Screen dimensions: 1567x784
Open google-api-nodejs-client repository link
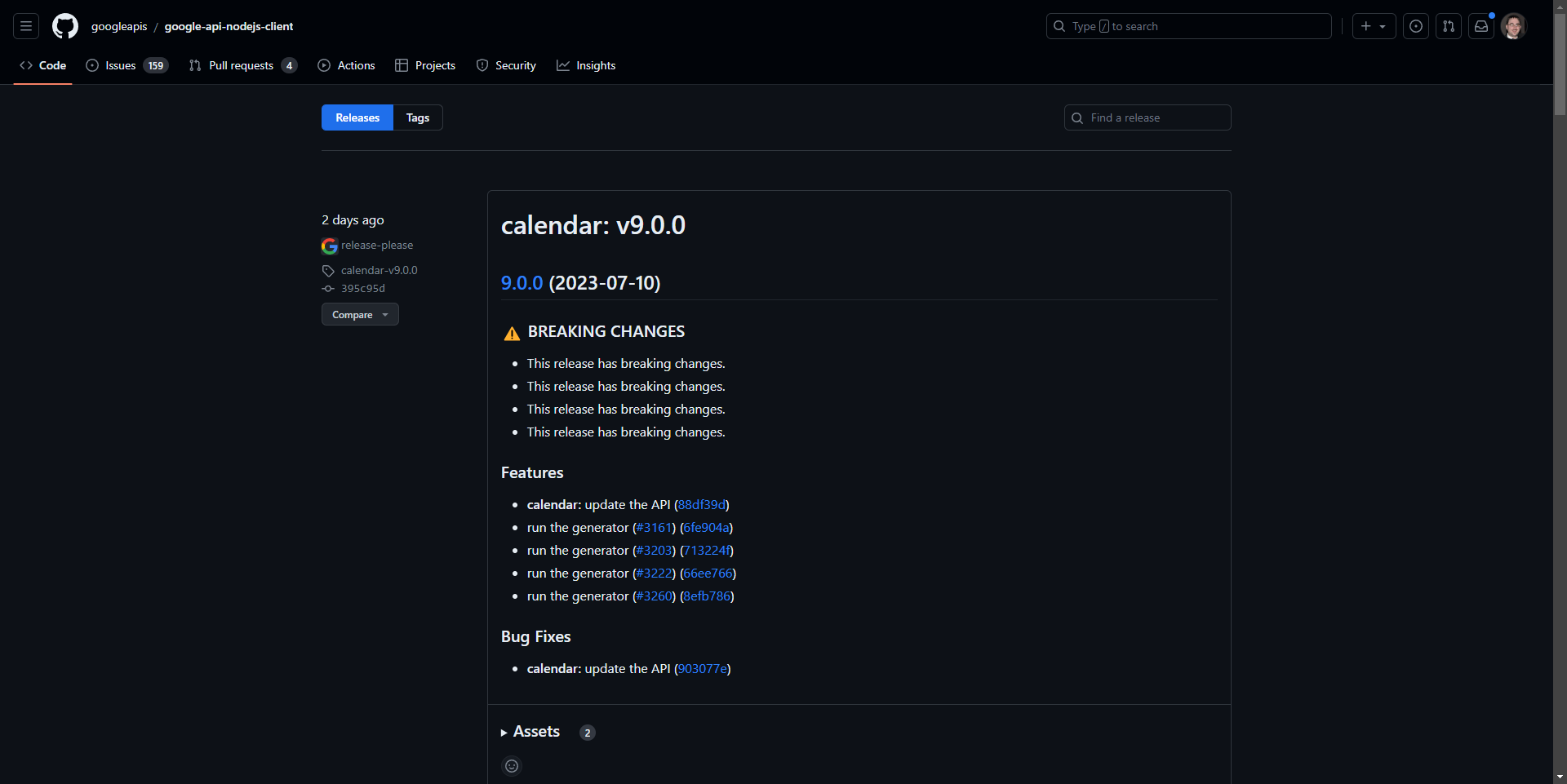click(x=229, y=26)
